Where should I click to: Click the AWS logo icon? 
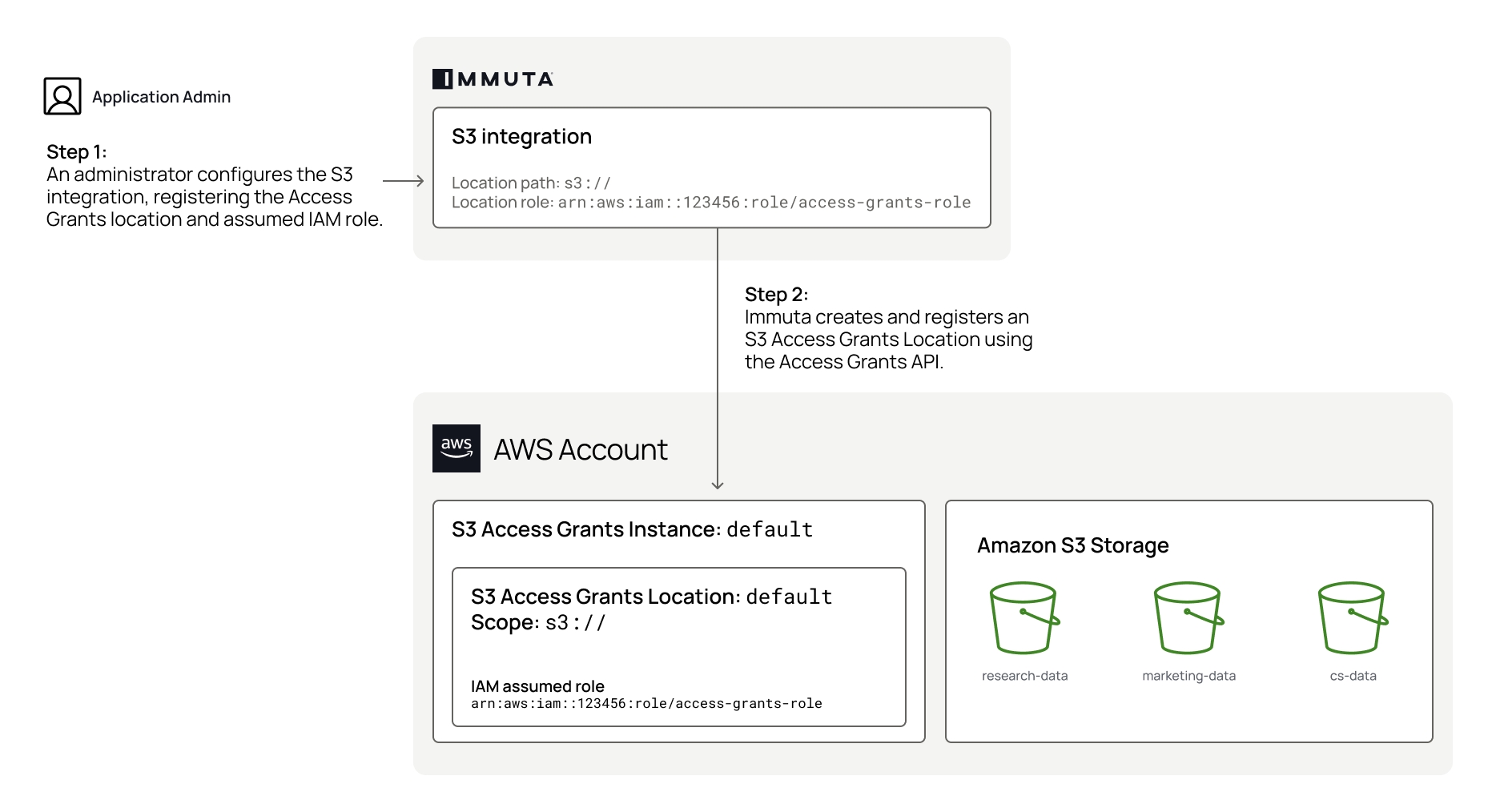point(456,448)
